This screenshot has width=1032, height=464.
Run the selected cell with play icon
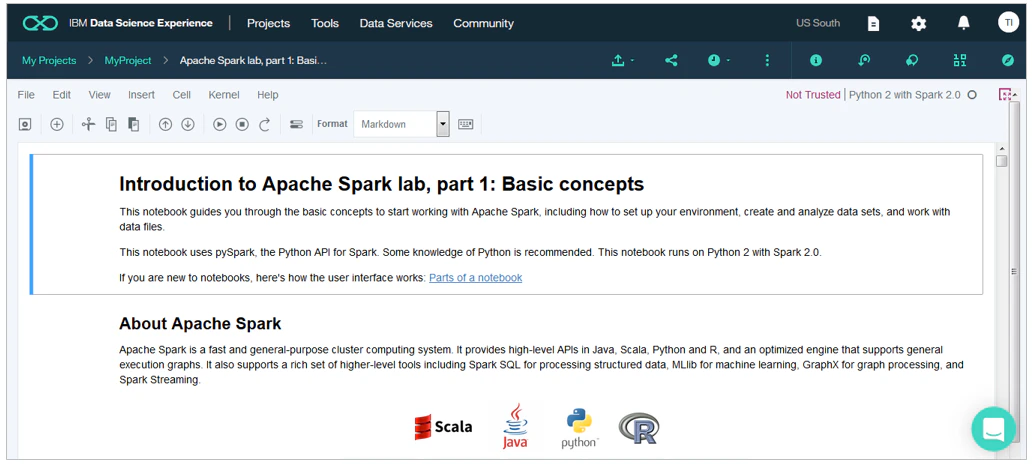tap(220, 124)
